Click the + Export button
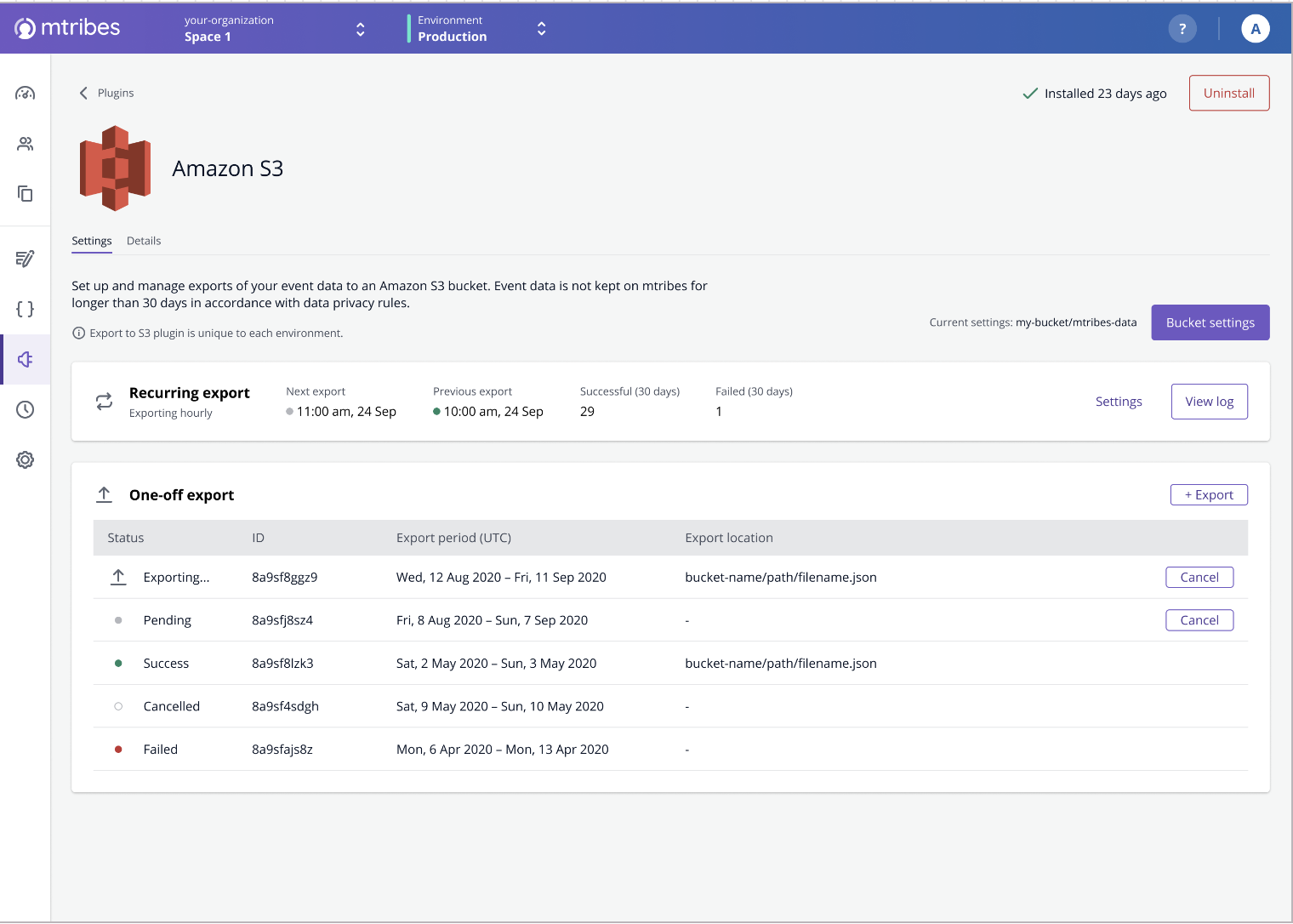Screen dimensions: 1293x924 (1209, 495)
